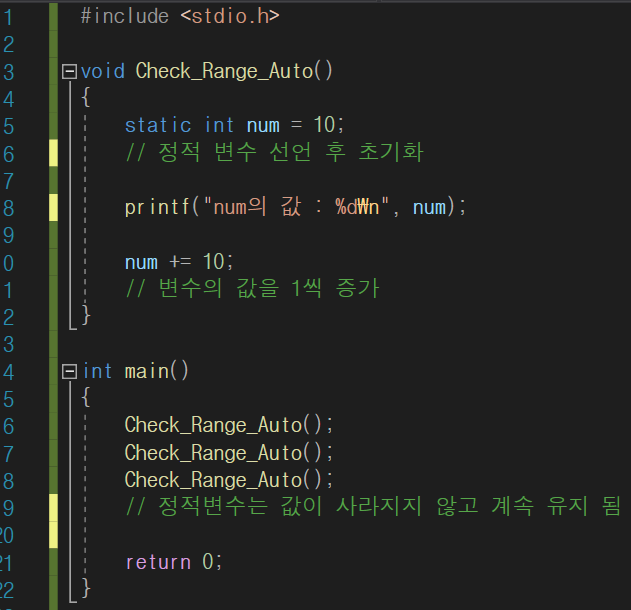Click the value 10 in the static num declaration
The height and width of the screenshot is (610, 631).
[x=324, y=125]
